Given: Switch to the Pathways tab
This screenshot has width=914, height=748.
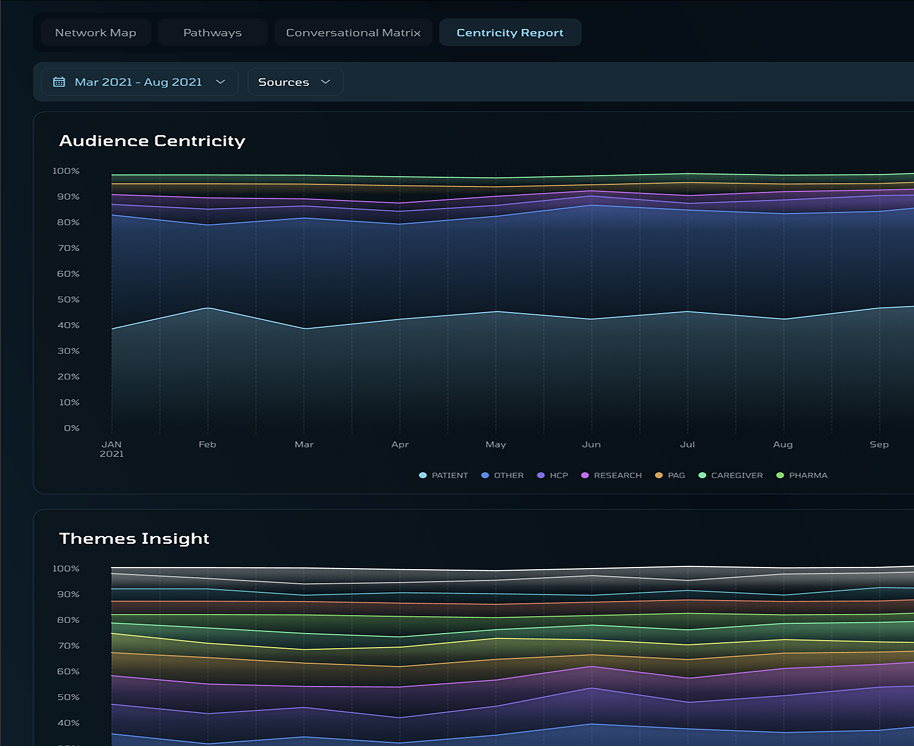Looking at the screenshot, I should point(212,33).
